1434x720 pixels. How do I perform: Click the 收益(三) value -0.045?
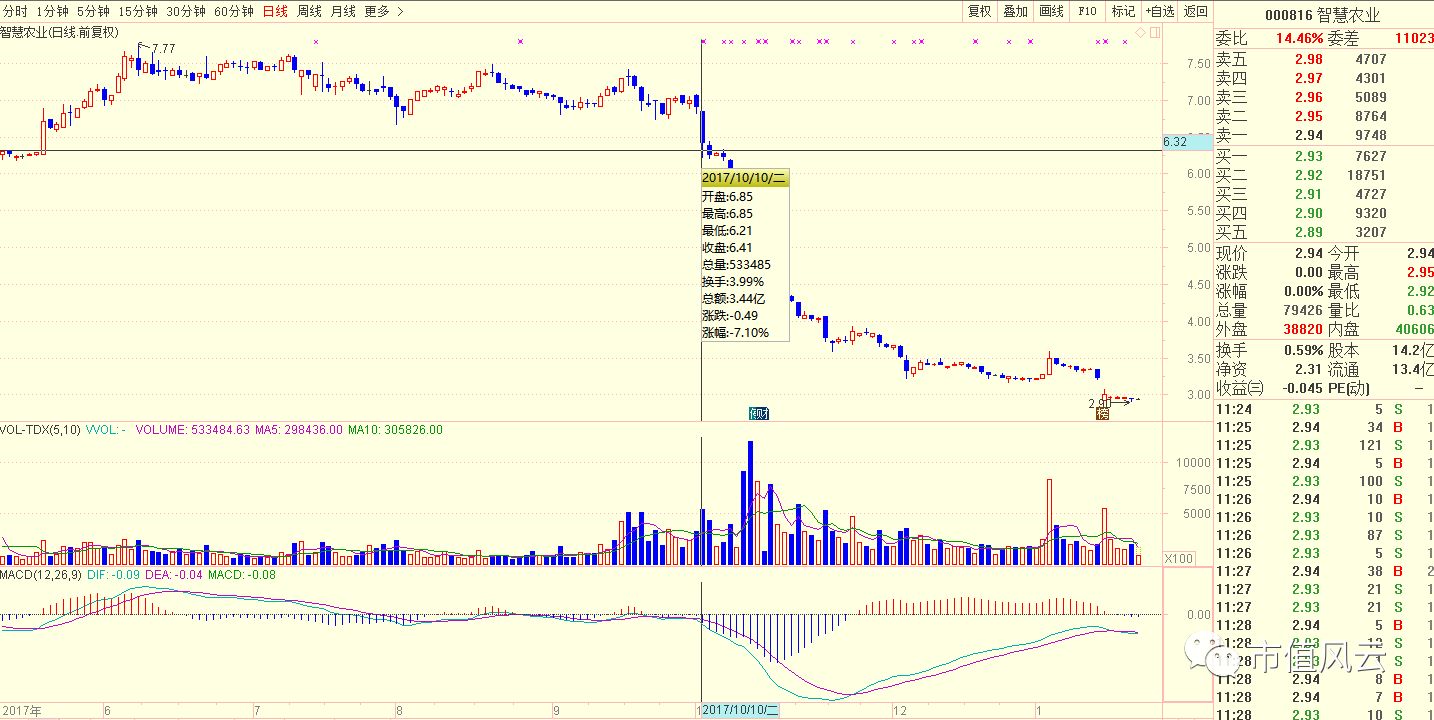point(1304,388)
